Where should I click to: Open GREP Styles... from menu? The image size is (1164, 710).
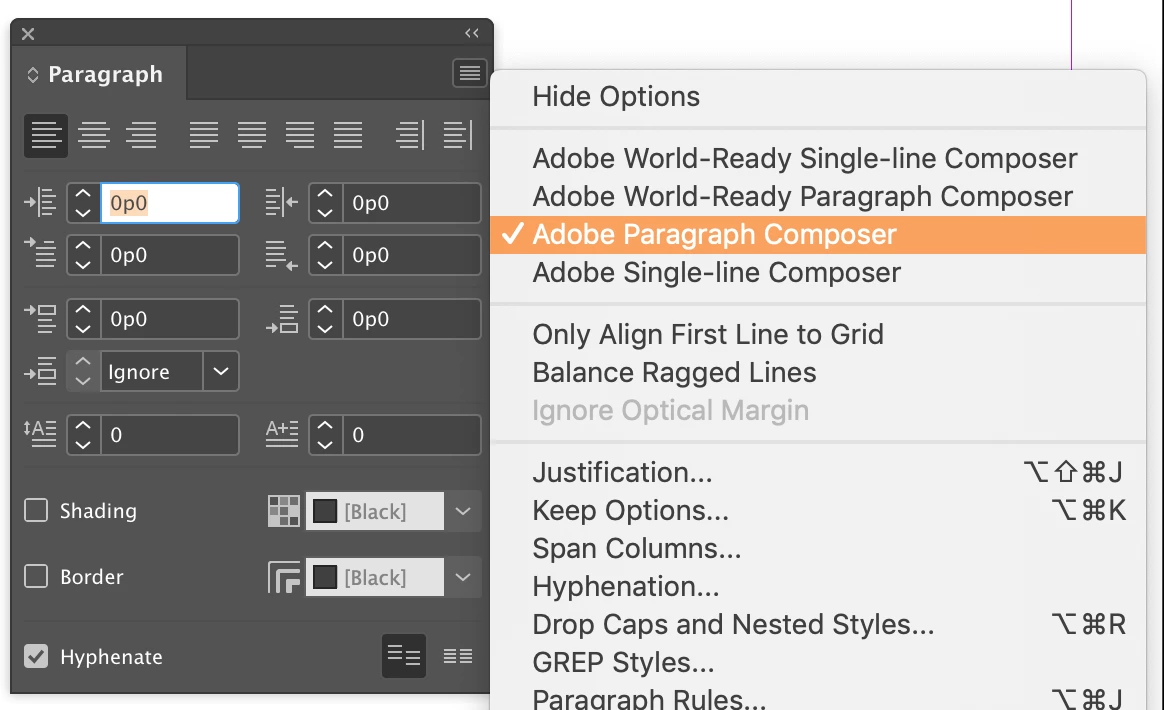pyautogui.click(x=818, y=662)
